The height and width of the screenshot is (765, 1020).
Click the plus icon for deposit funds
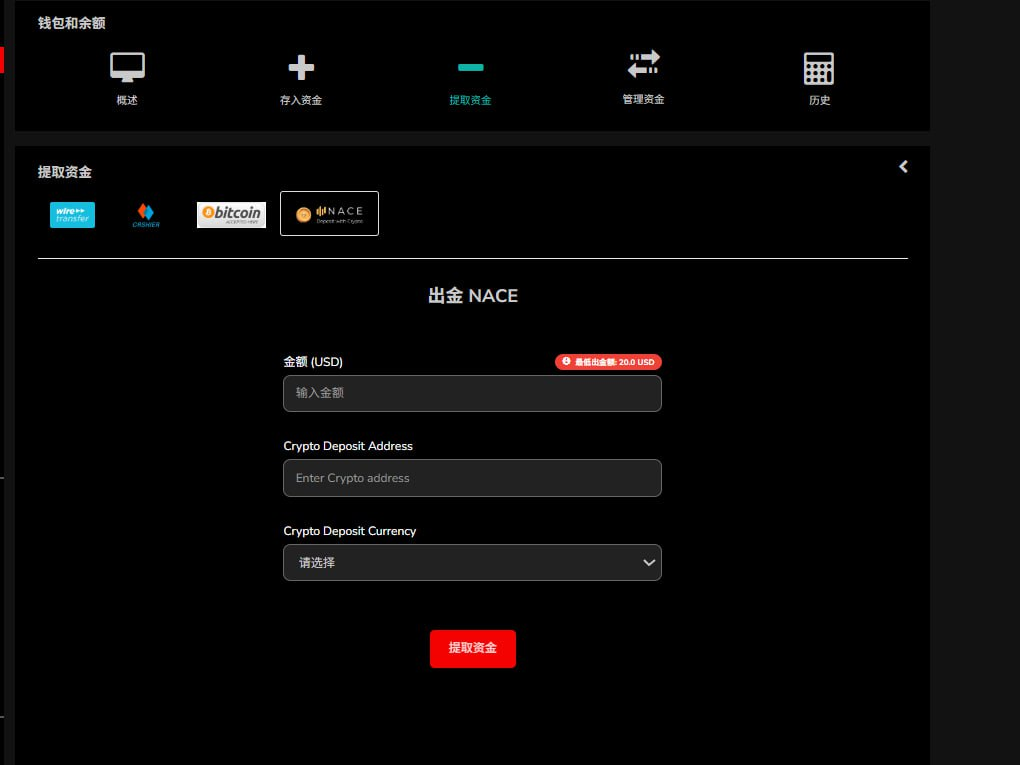[x=301, y=67]
